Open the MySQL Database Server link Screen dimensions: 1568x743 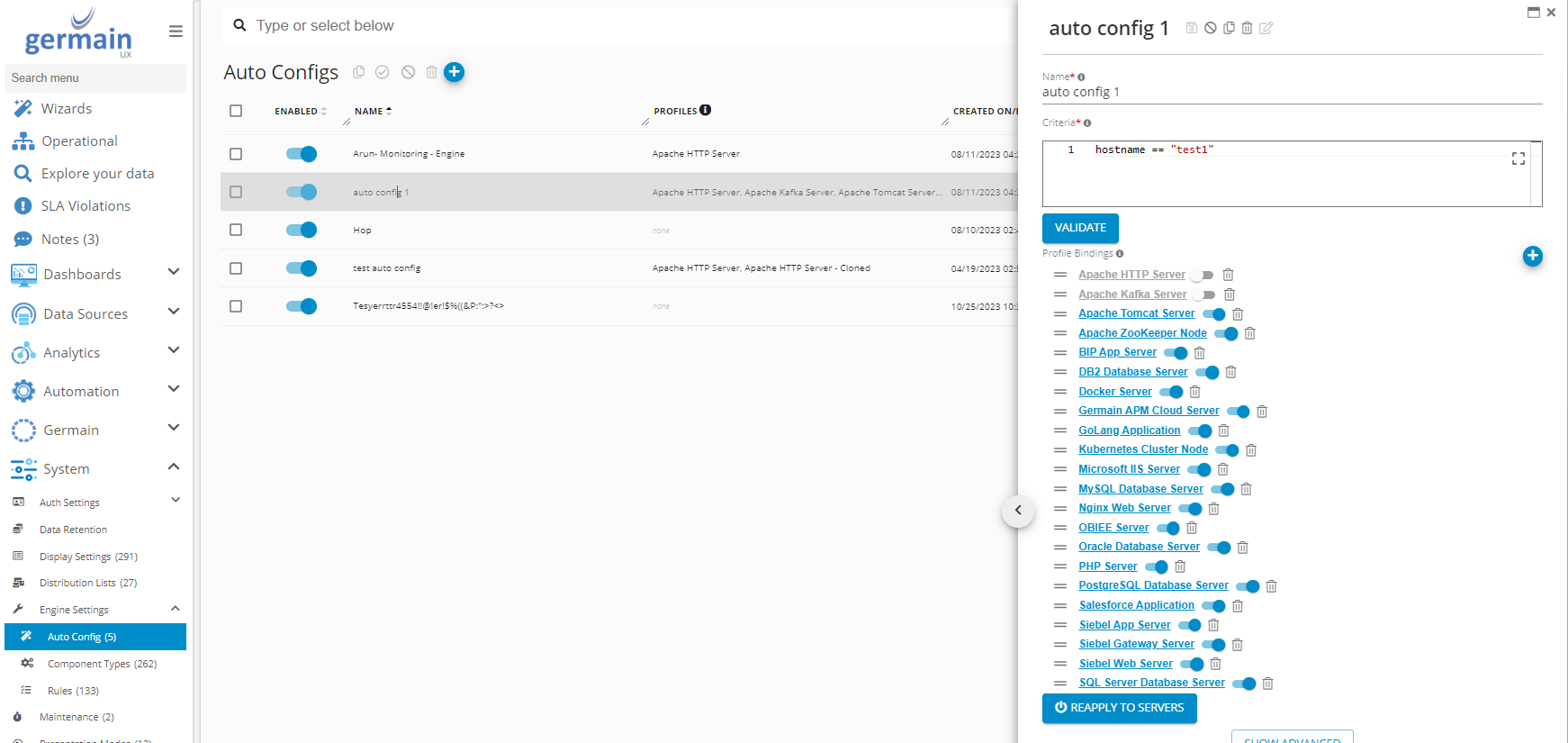pyautogui.click(x=1140, y=489)
